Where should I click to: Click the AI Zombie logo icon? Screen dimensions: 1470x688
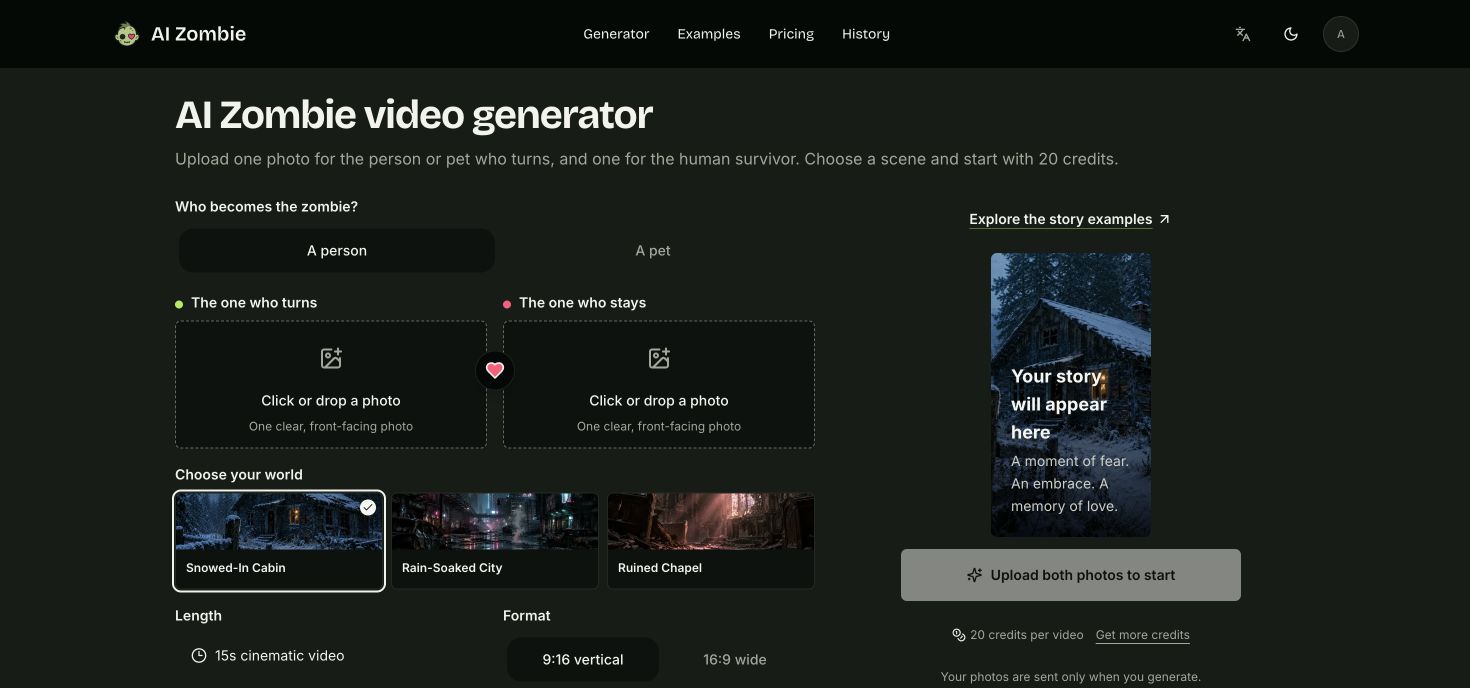click(127, 34)
